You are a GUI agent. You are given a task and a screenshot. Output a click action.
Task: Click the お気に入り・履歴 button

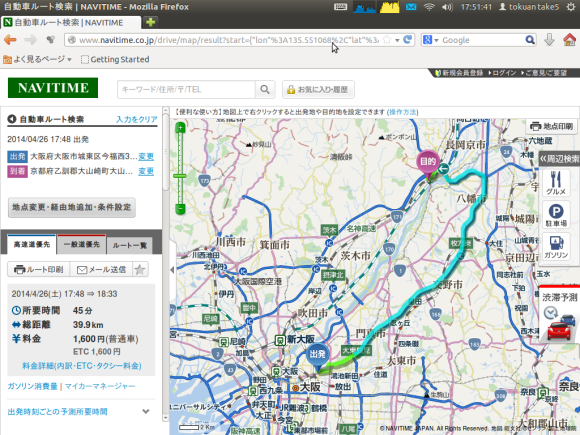click(x=318, y=89)
